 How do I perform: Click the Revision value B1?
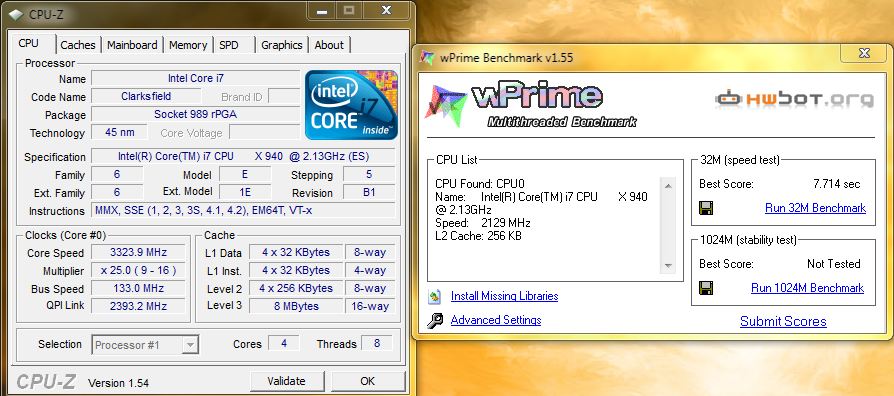[x=369, y=192]
